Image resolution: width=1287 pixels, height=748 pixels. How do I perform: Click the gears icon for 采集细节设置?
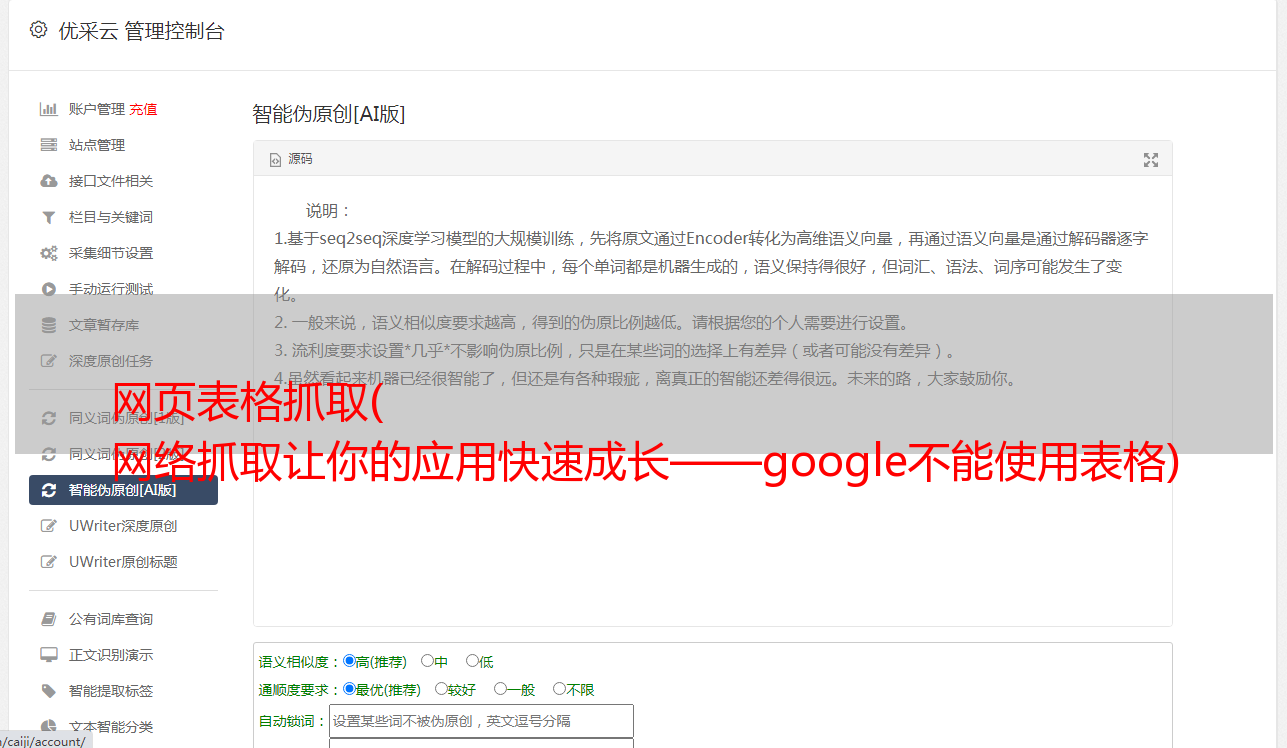48,253
